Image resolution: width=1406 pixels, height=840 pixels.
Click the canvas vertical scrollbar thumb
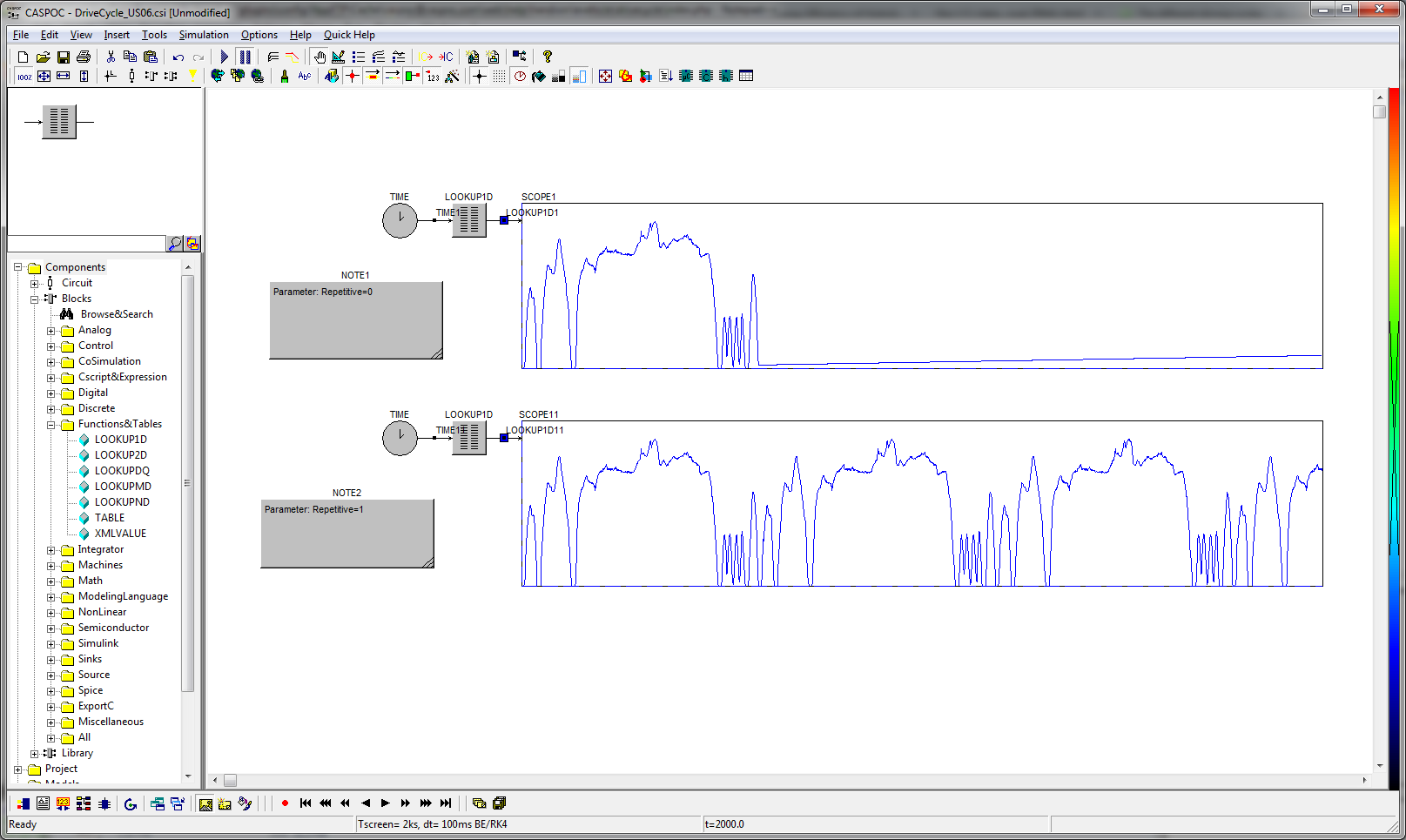tap(1379, 111)
